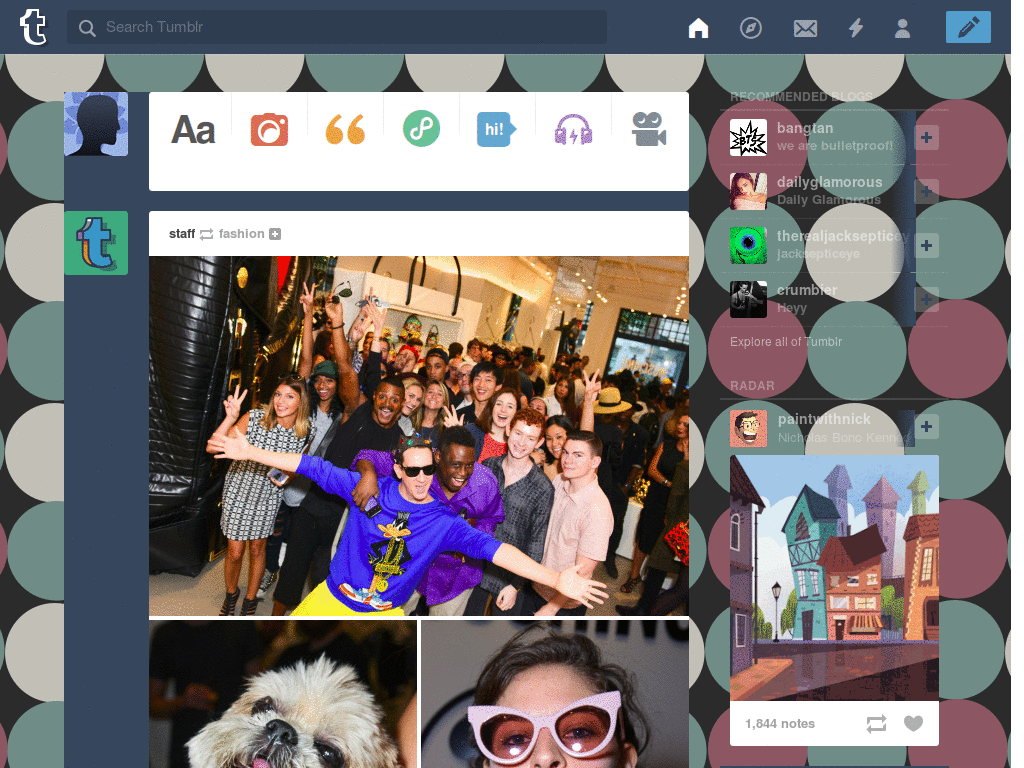Open the crumbier blog avatar
Viewport: 1024px width, 768px height.
tap(748, 300)
